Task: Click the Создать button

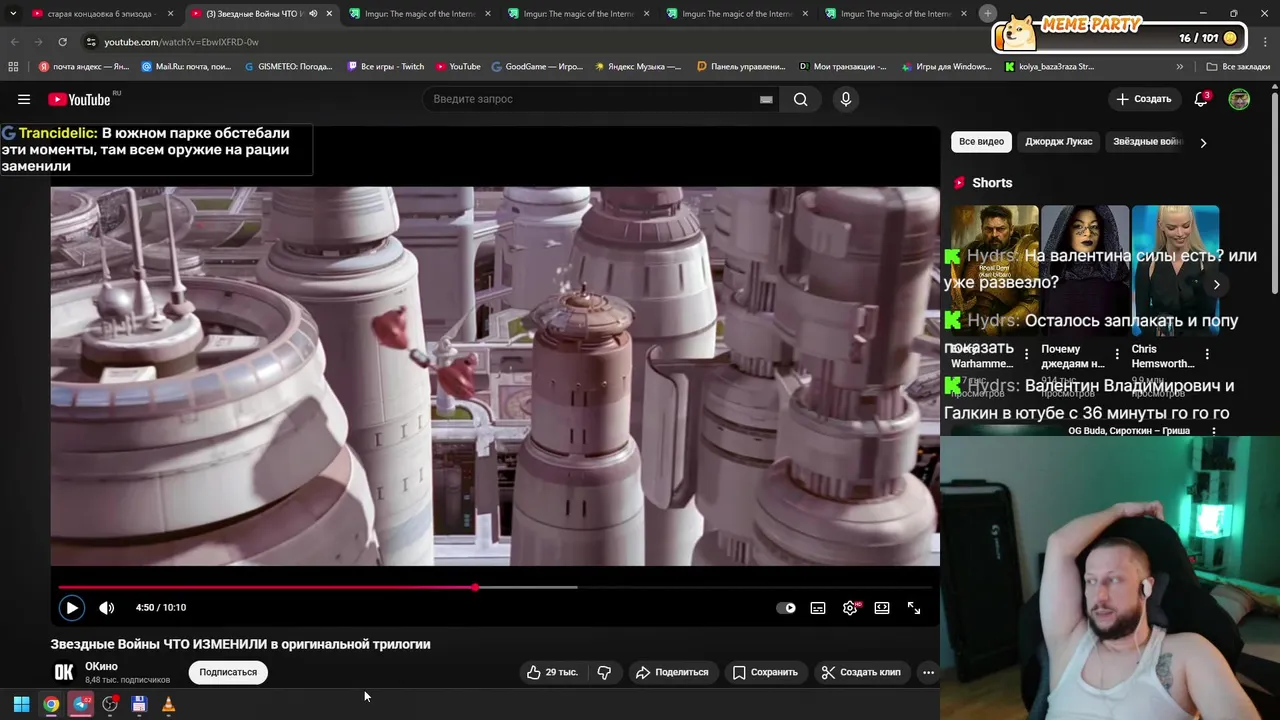Action: pyautogui.click(x=1143, y=99)
